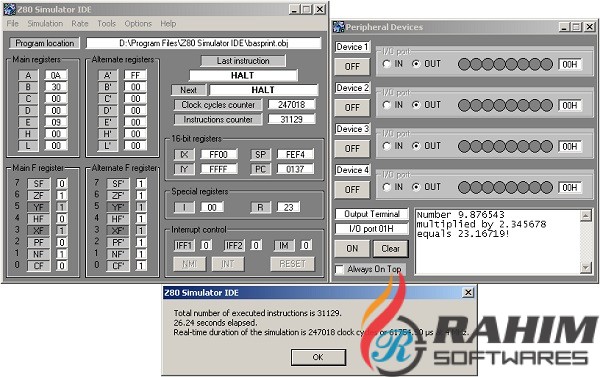This screenshot has height=377, width=600.
Task: Click OK in the Z80 Simulator dialog
Action: pyautogui.click(x=318, y=357)
